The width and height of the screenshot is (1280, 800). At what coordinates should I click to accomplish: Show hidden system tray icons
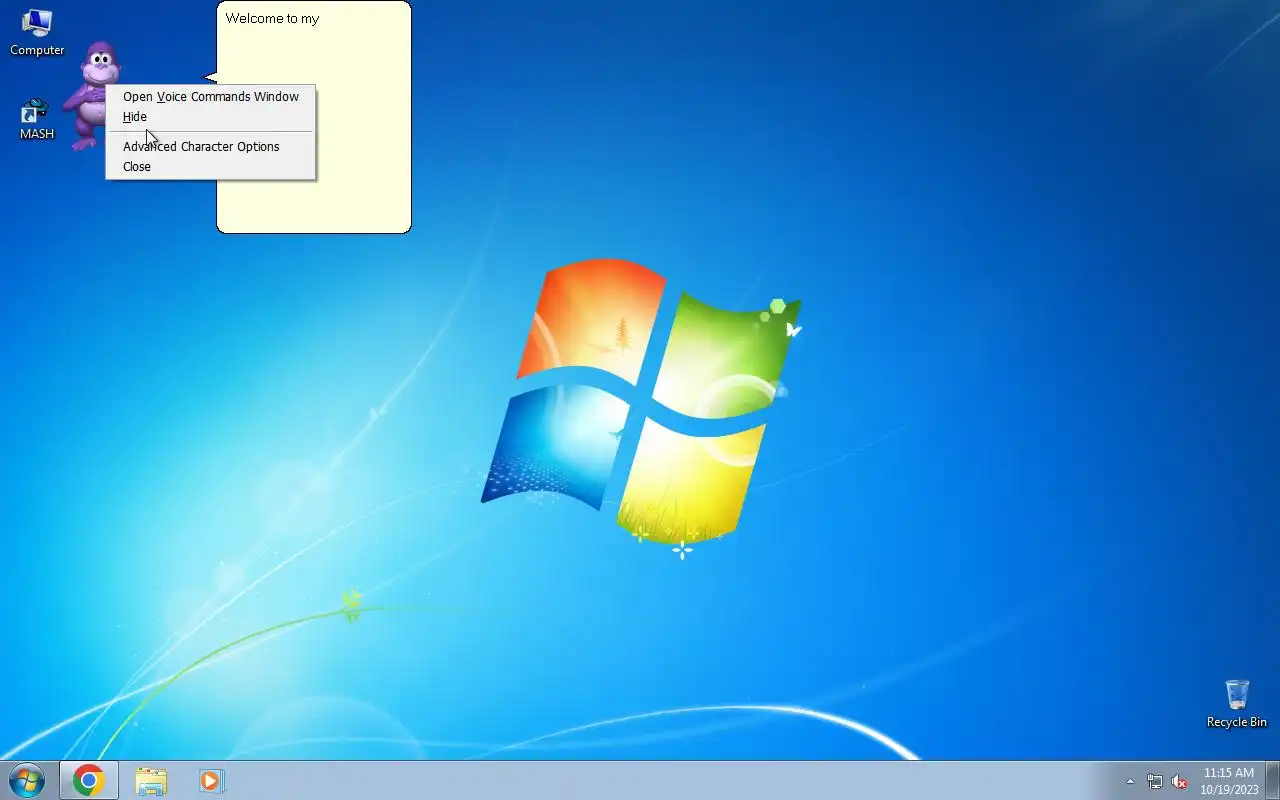tap(1131, 781)
